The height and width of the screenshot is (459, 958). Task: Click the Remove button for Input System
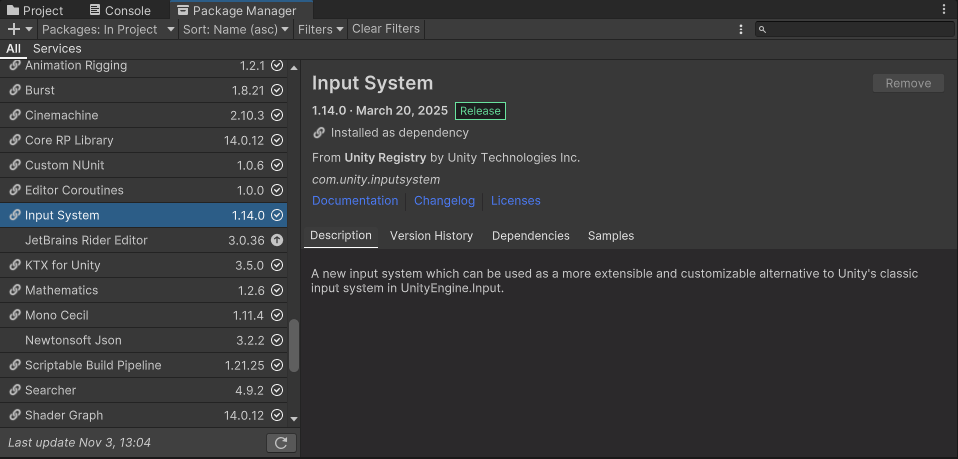pos(909,84)
